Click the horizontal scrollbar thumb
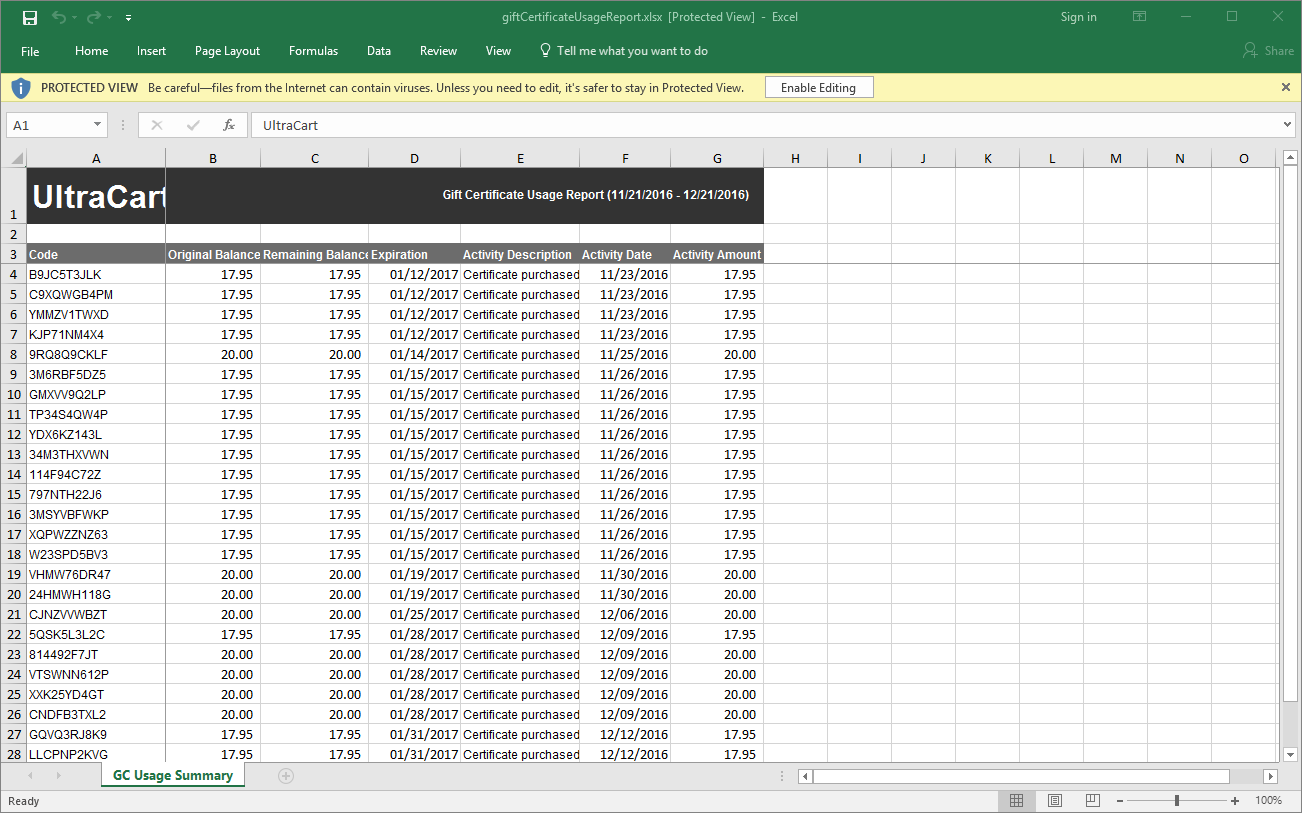This screenshot has height=813, width=1302. (1021, 776)
